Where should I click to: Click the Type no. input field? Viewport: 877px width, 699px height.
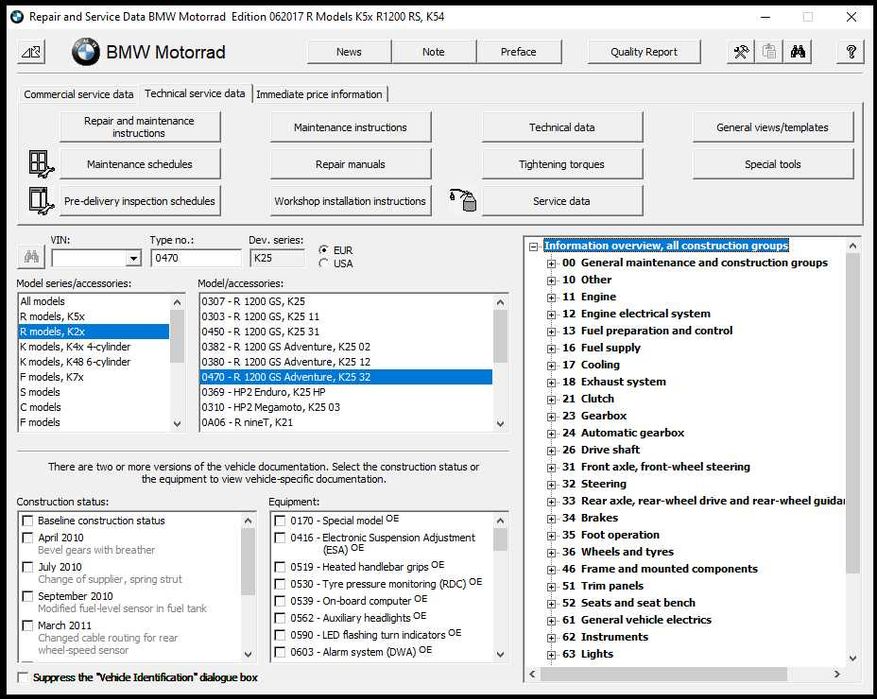(x=196, y=258)
